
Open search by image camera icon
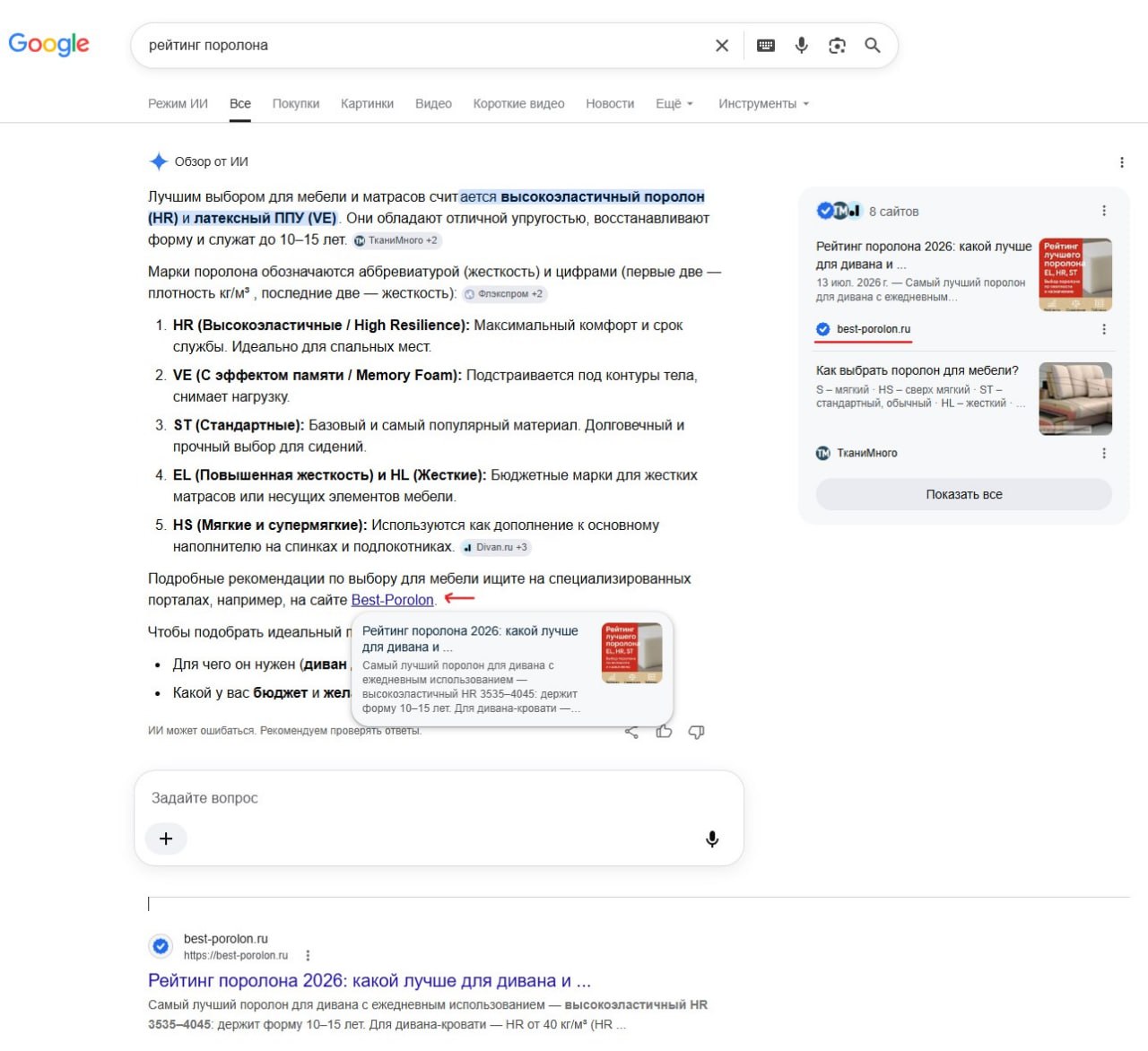pyautogui.click(x=837, y=46)
